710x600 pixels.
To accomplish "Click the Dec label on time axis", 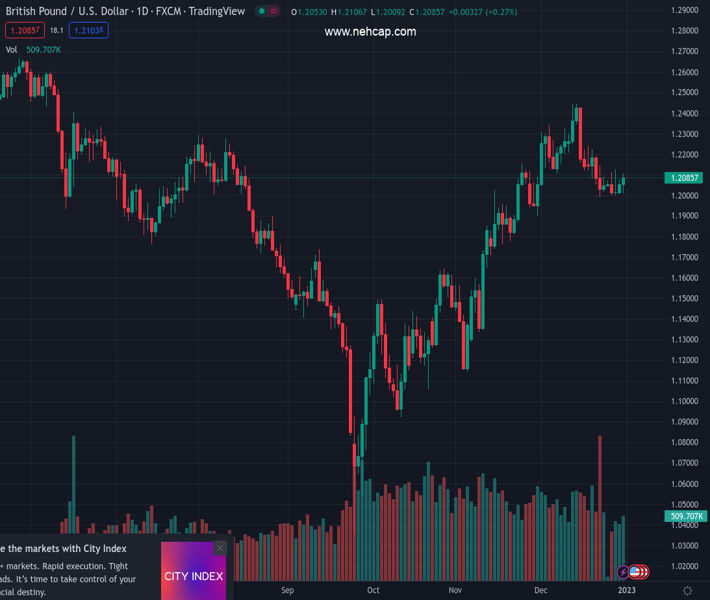I will tap(541, 591).
